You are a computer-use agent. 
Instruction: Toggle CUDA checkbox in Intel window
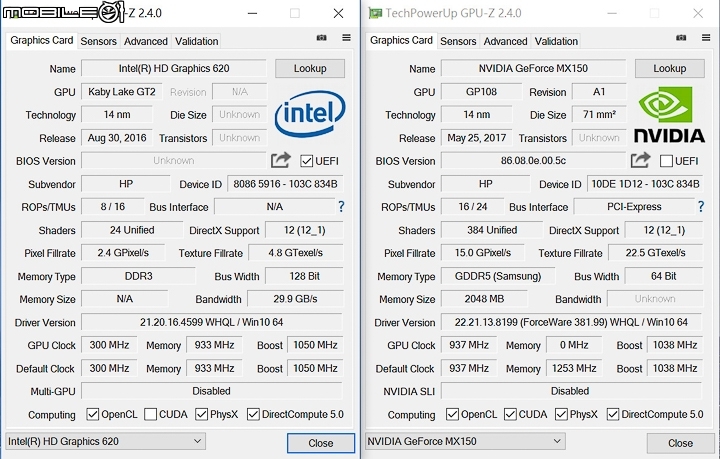pos(150,414)
